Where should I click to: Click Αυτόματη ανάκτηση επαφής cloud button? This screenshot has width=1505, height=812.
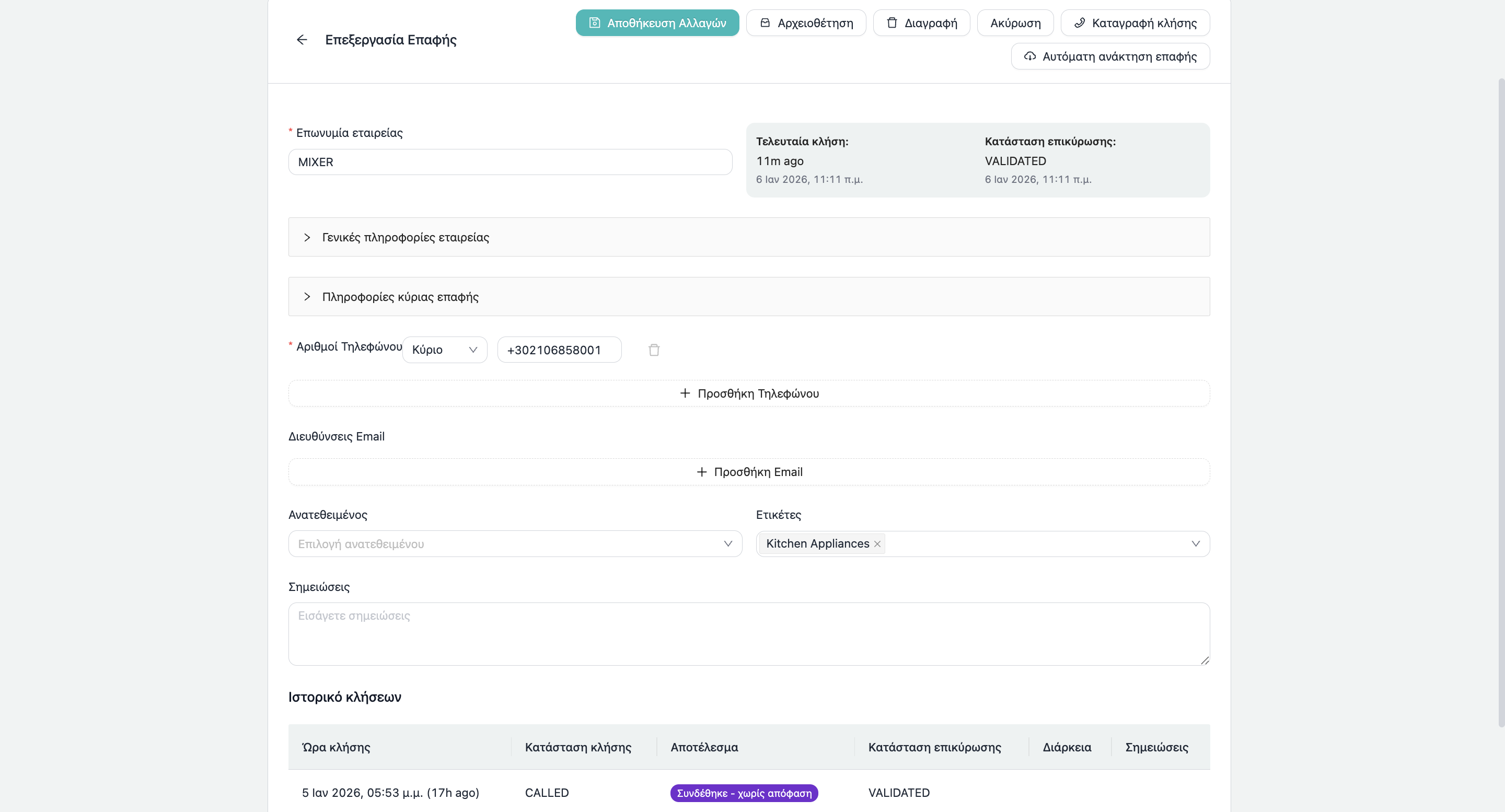[1110, 56]
